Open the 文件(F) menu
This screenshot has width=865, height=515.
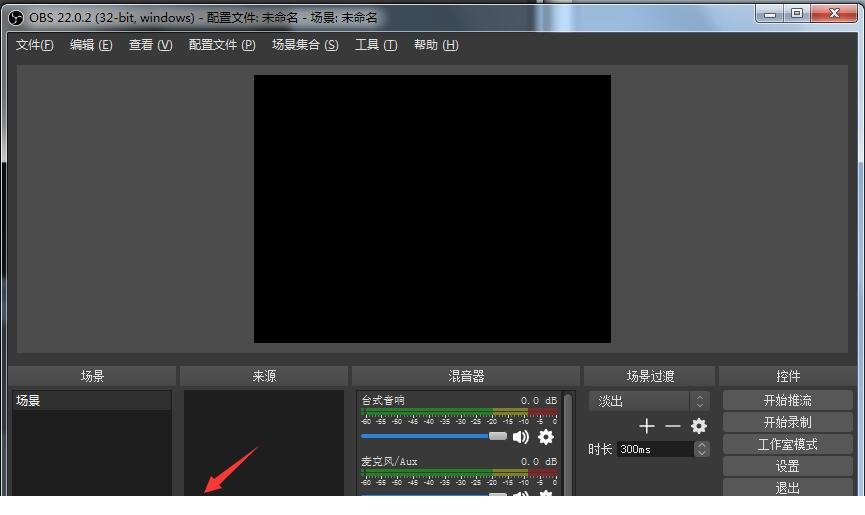tap(34, 45)
